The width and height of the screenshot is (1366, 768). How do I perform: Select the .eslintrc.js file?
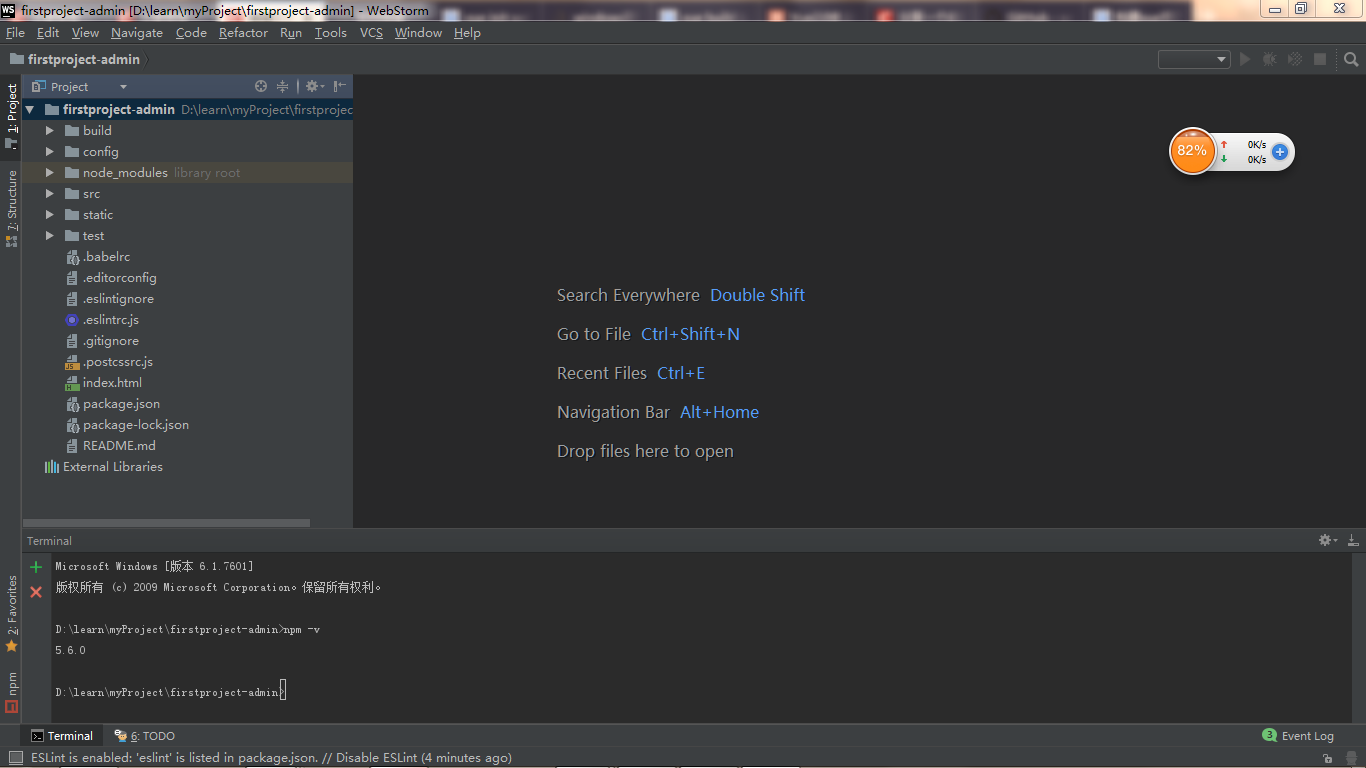pos(102,320)
